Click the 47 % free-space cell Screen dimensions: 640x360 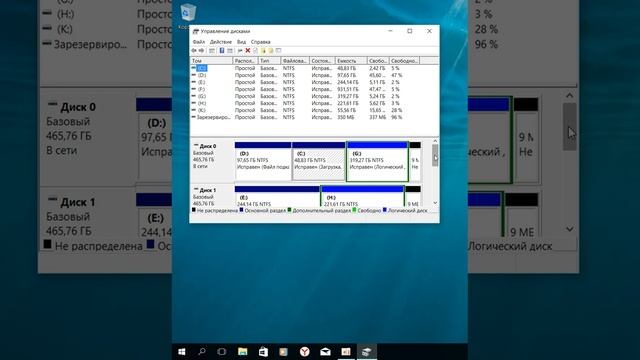pos(396,75)
